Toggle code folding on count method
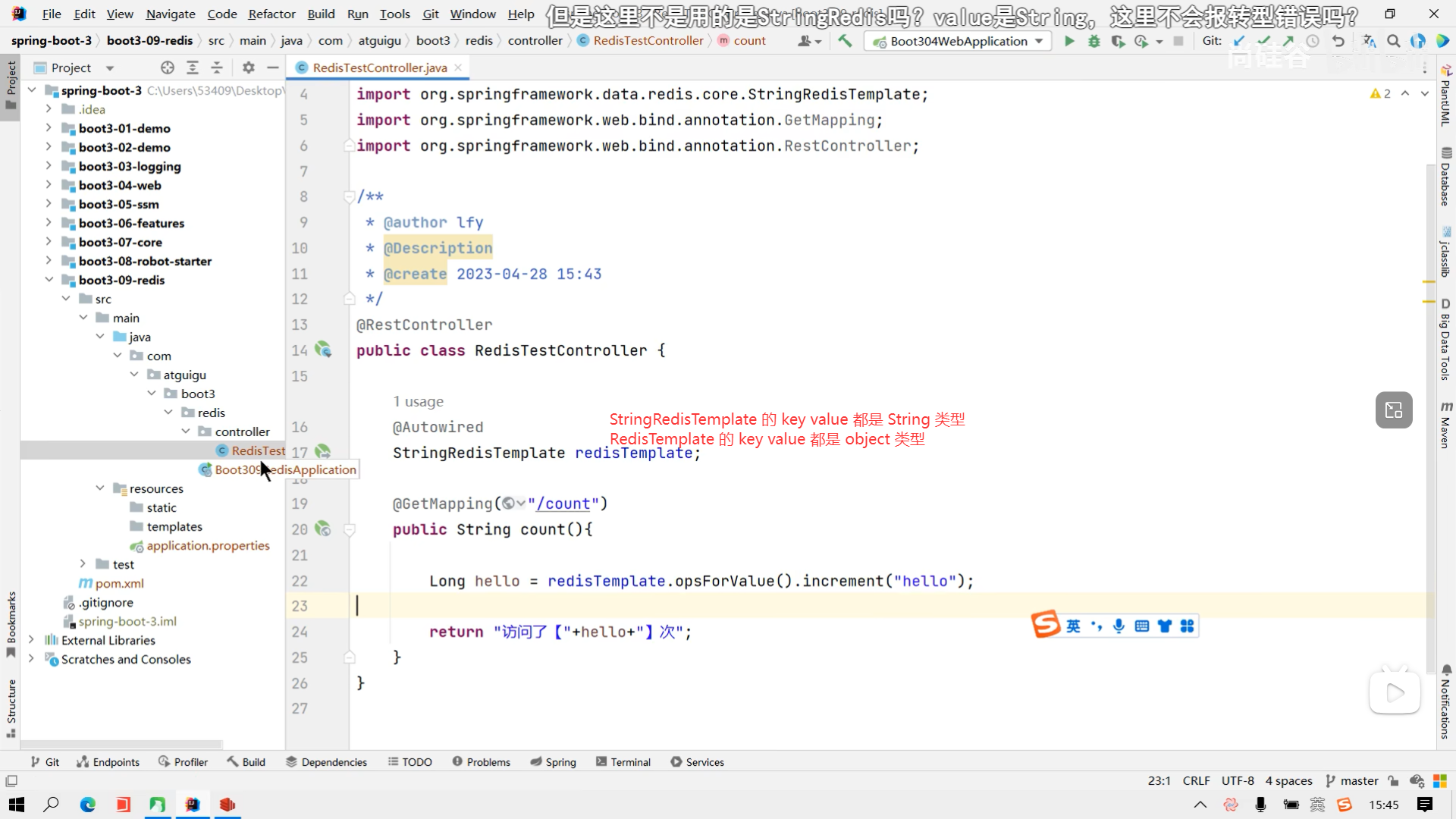 click(350, 530)
